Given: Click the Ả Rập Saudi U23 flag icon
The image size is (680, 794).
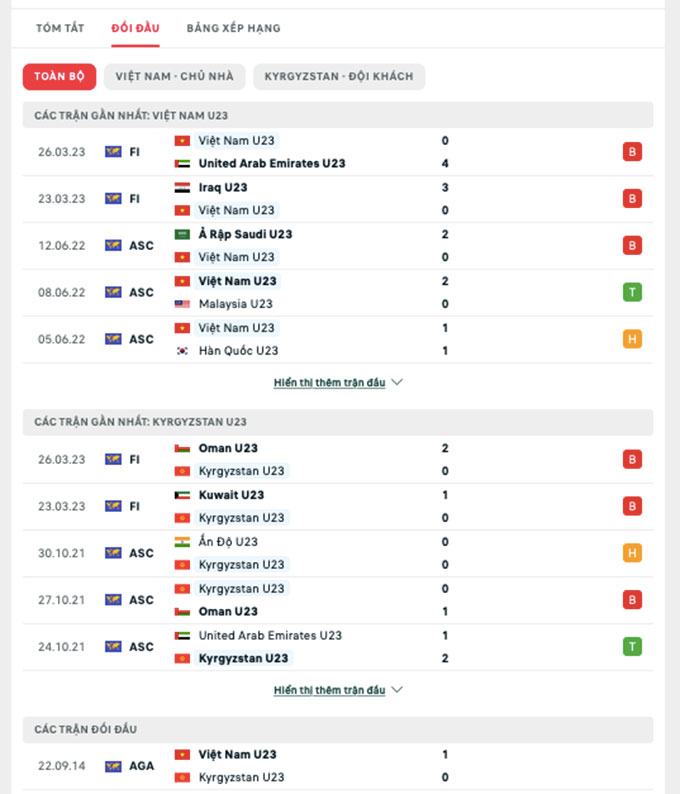Looking at the screenshot, I should coord(182,235).
